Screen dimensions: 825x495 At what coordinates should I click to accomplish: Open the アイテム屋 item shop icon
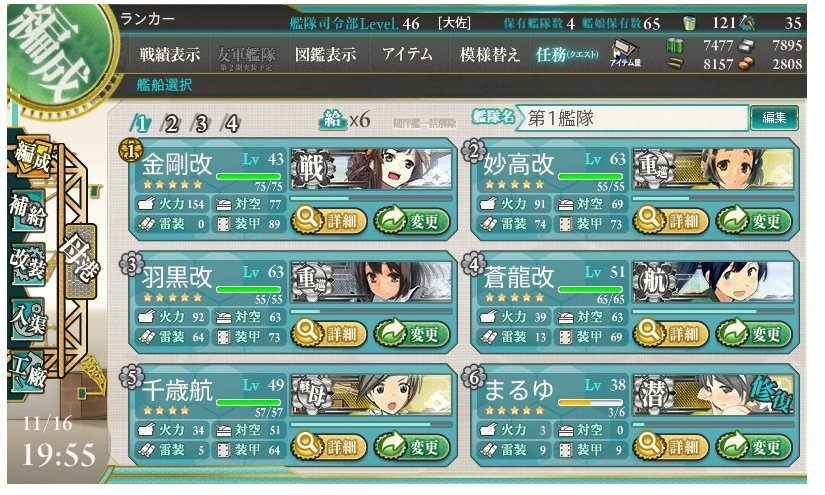click(626, 55)
